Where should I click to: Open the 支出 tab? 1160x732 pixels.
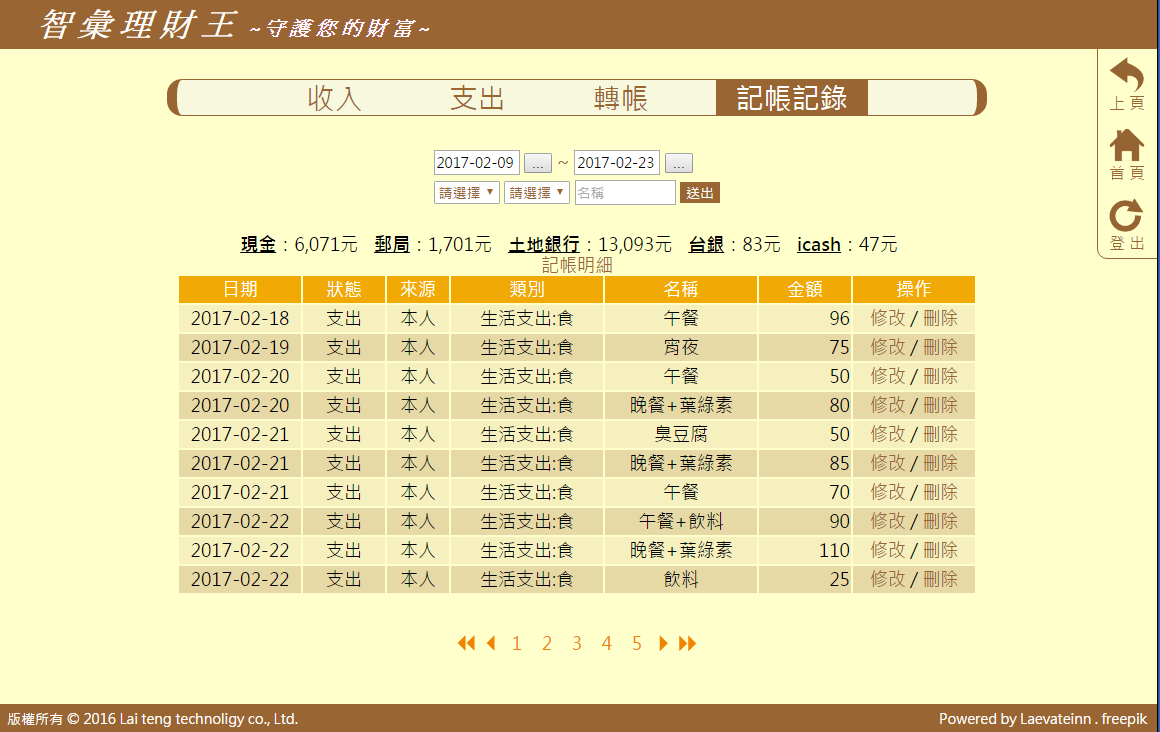click(477, 98)
